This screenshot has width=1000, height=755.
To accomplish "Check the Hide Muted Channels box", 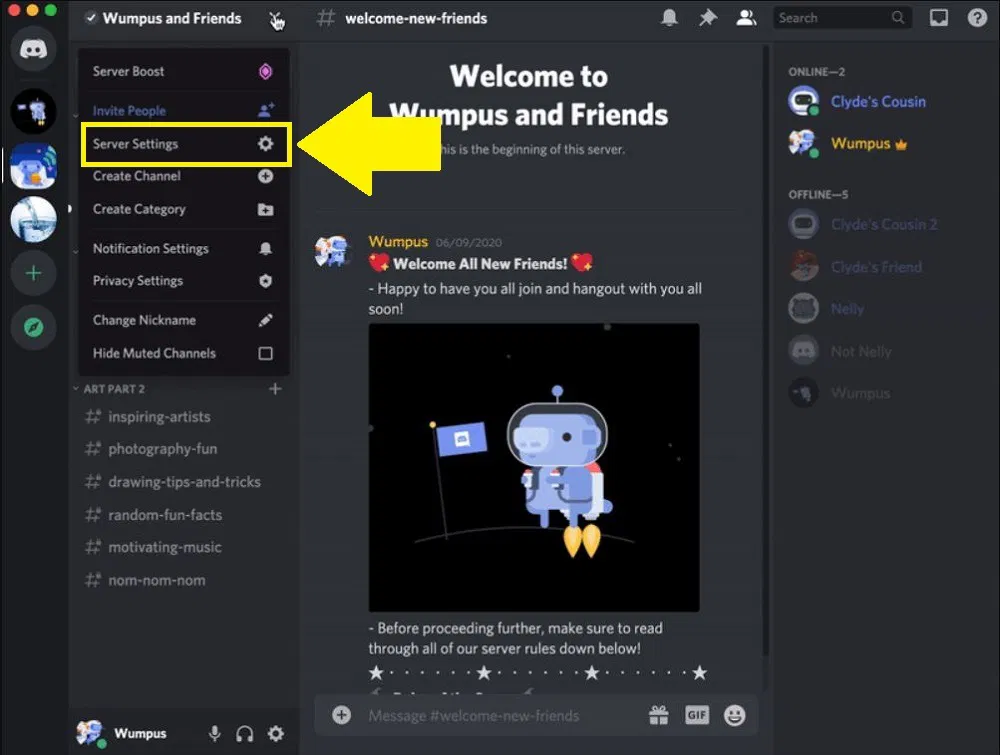I will pos(264,353).
